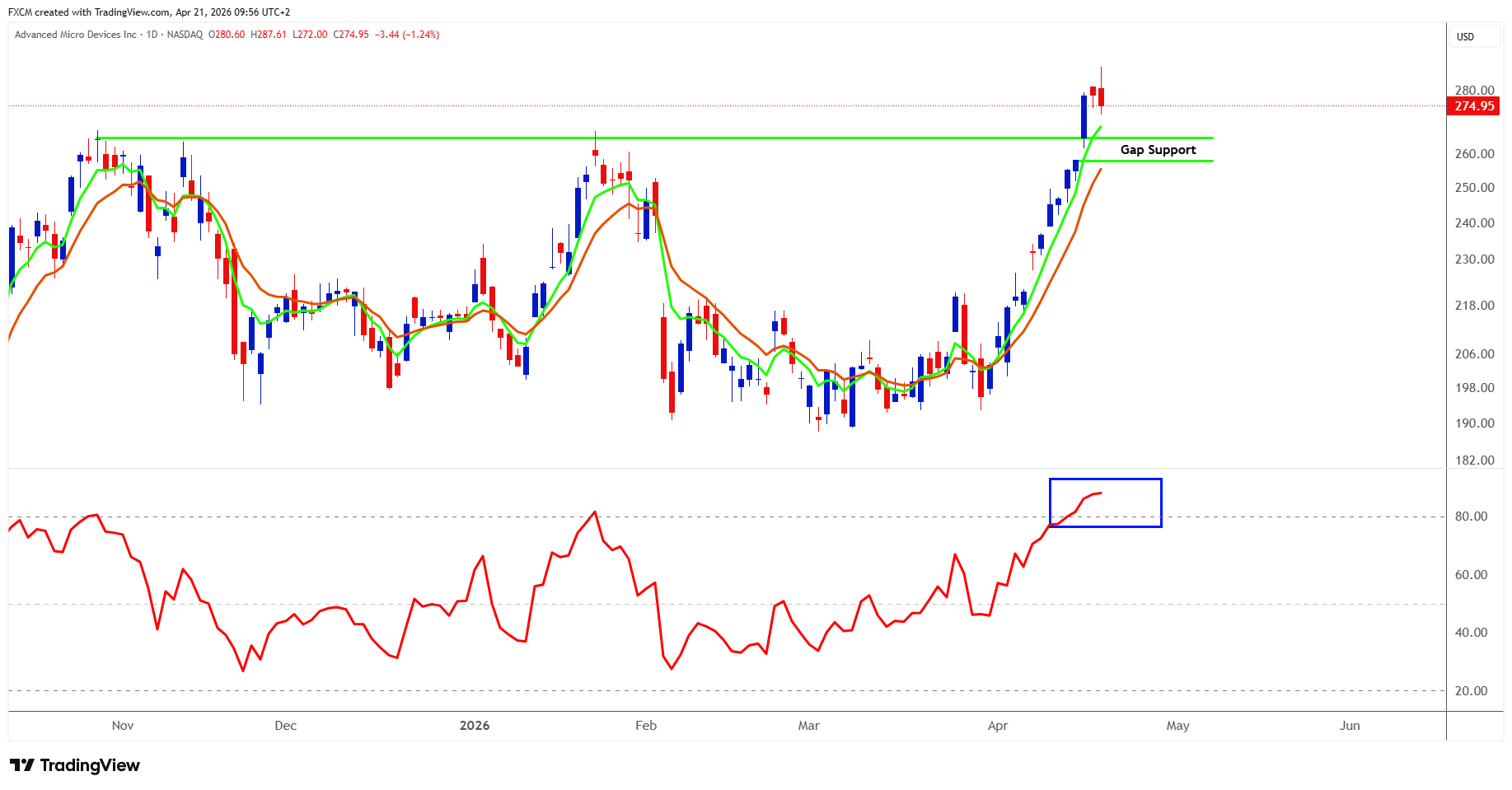Screen dimensions: 1512x790
Task: Click the low value L272.00 in legend
Action: (310, 35)
